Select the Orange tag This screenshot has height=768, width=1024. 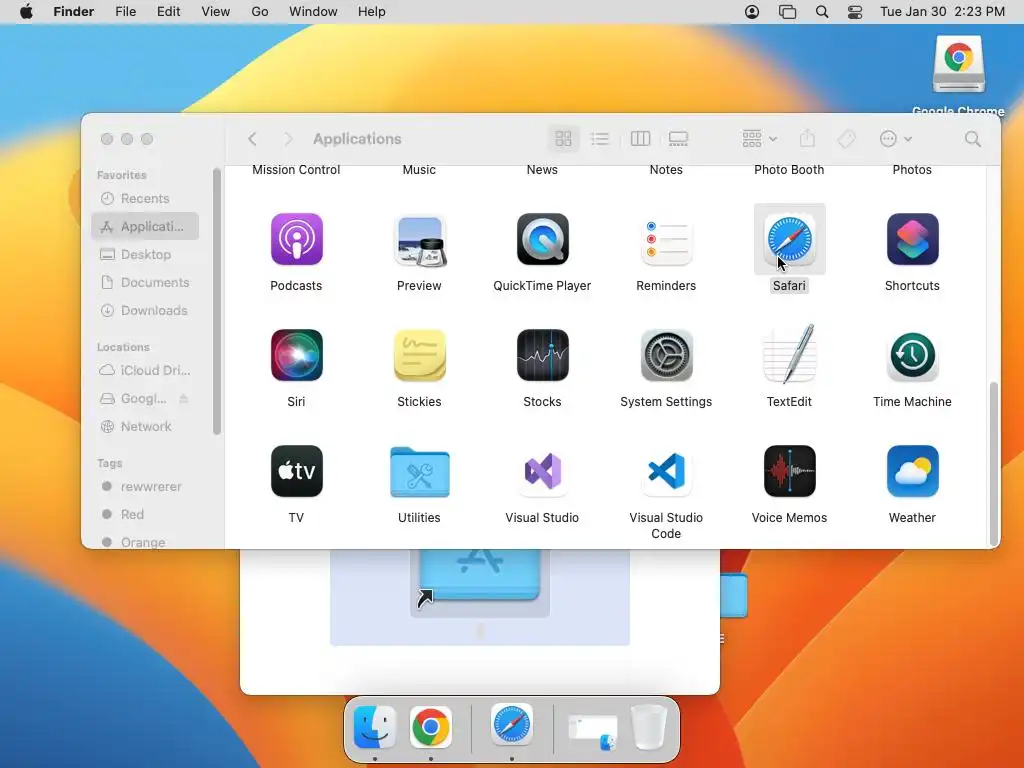coord(145,542)
